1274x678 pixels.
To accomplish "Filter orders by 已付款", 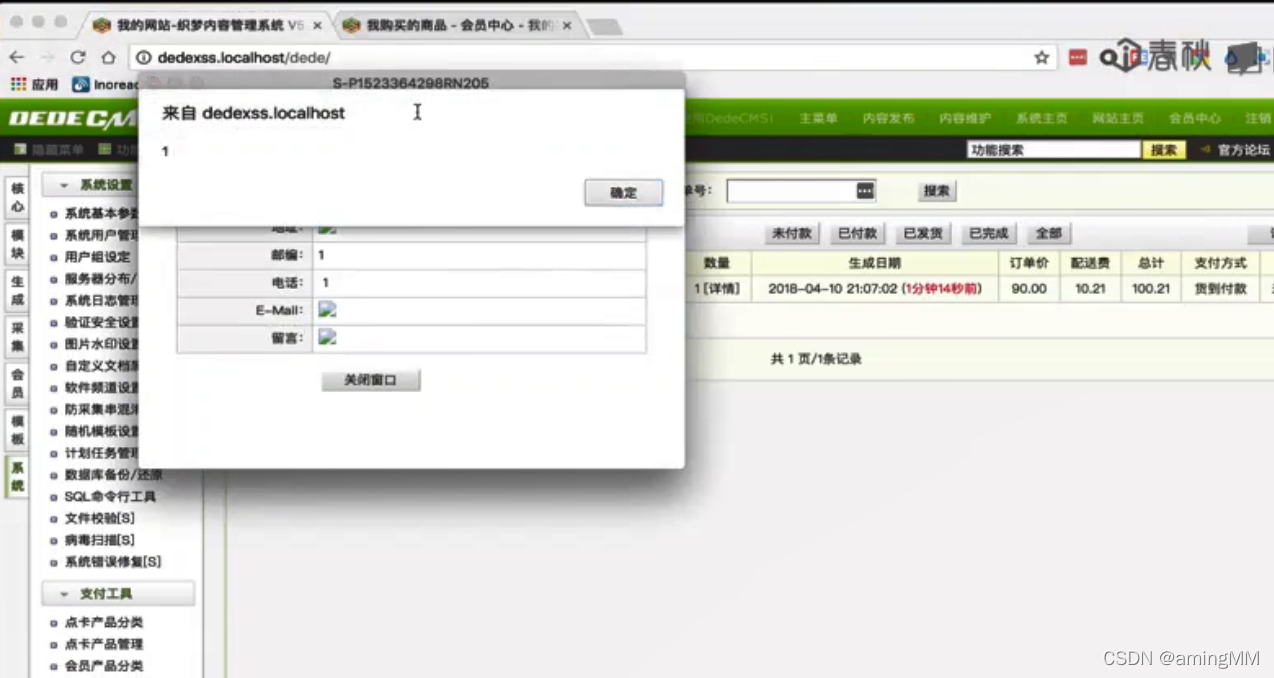I will tap(857, 233).
